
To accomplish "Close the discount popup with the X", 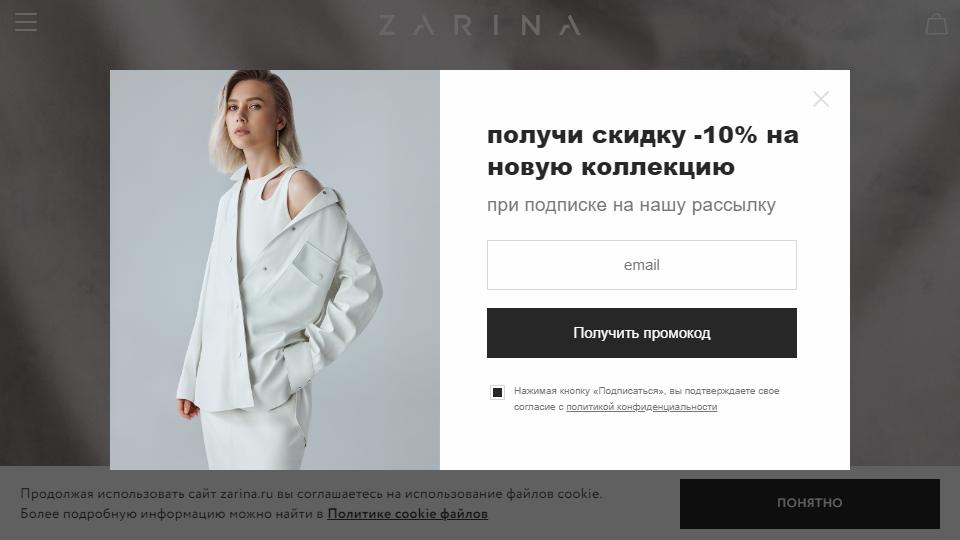I will point(821,99).
